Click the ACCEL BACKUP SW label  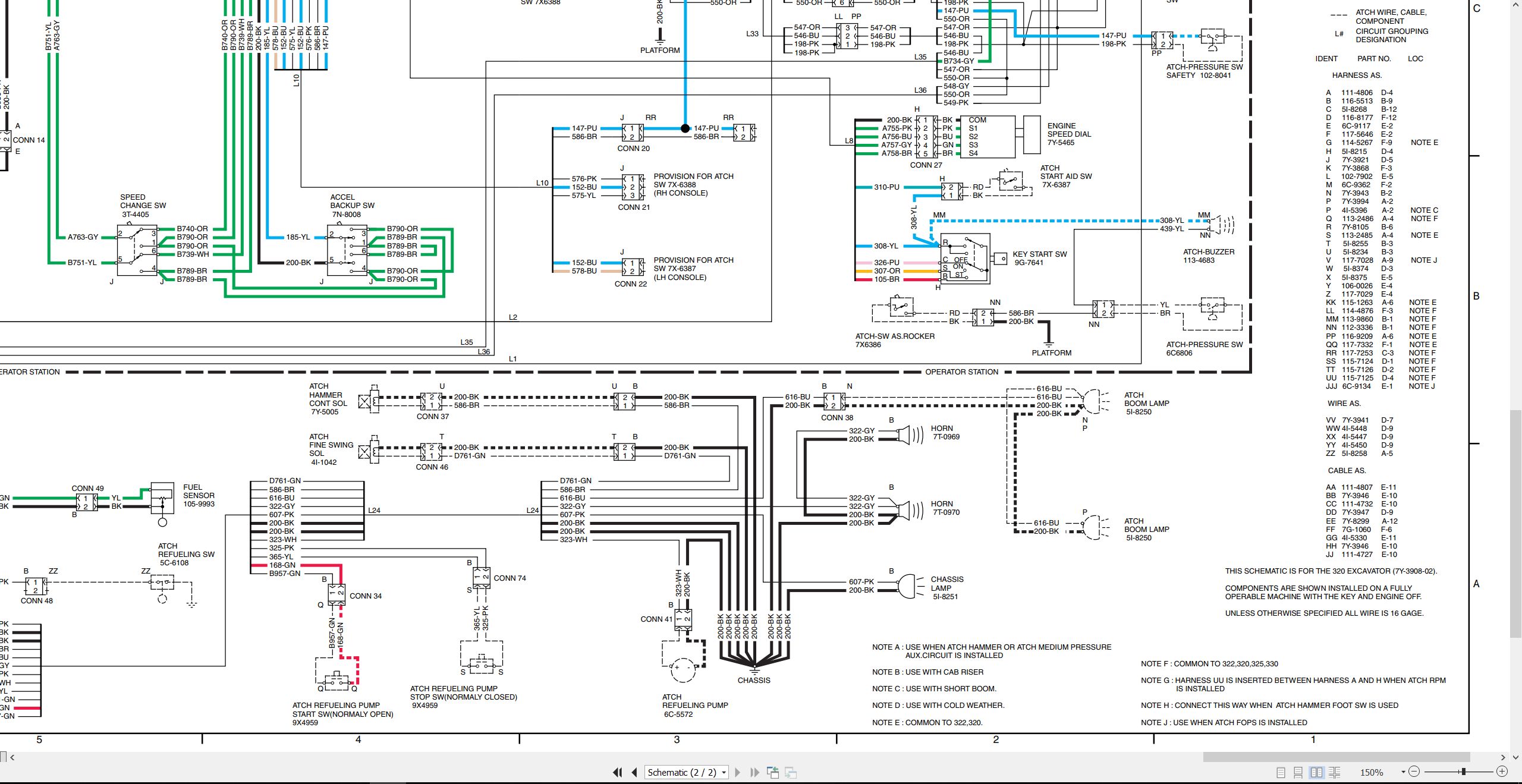click(352, 206)
